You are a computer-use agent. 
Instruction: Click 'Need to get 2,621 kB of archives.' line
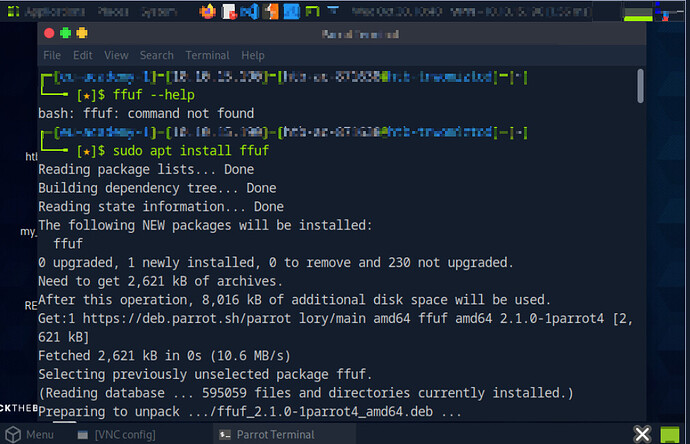[x=160, y=281]
